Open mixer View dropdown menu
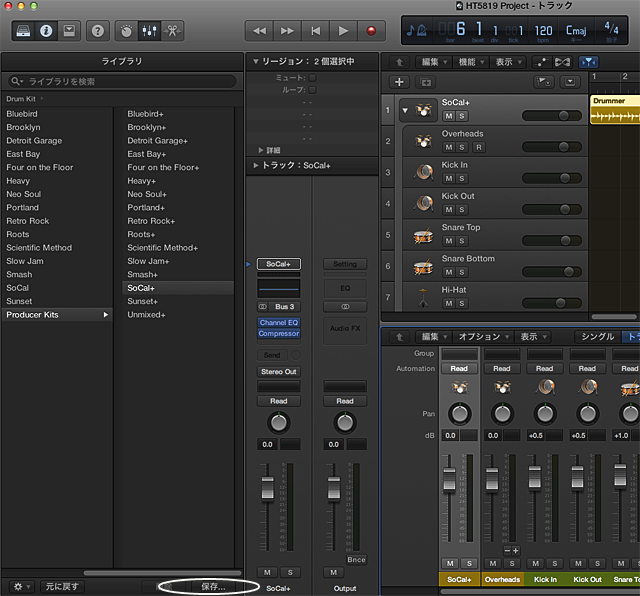This screenshot has height=596, width=640. (x=533, y=337)
